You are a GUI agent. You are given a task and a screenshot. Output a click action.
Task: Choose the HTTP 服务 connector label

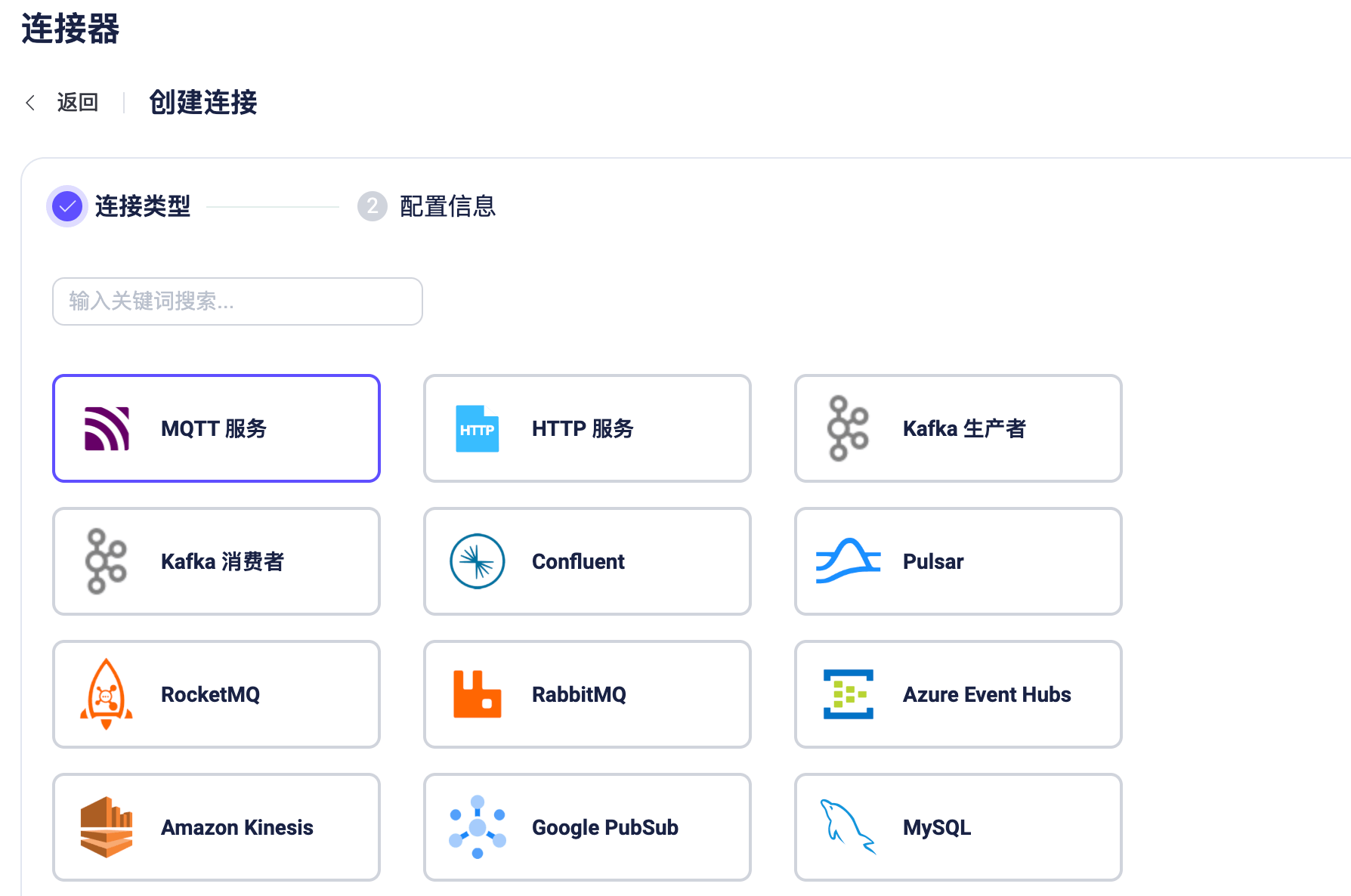(583, 428)
